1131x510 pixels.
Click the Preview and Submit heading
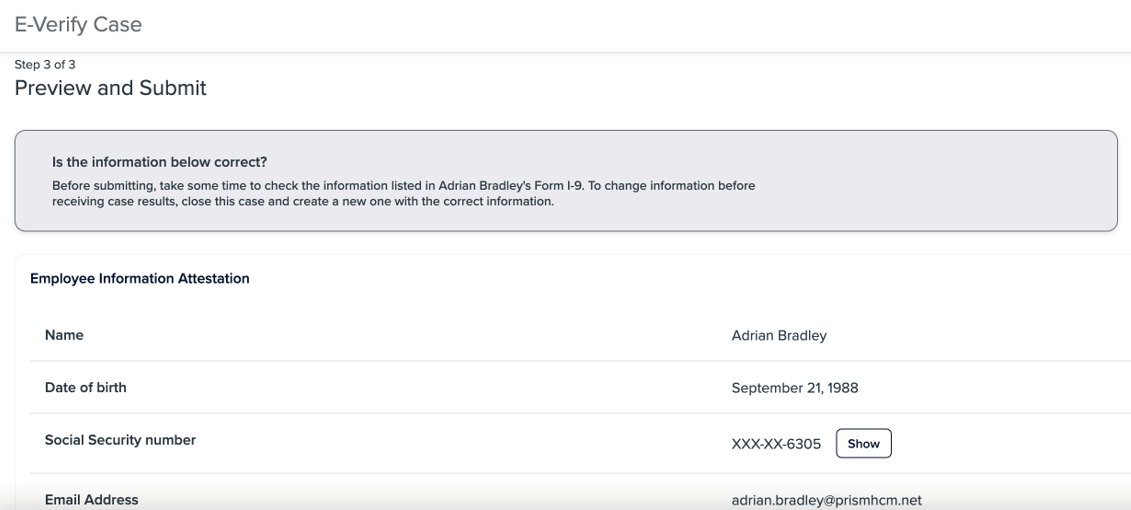point(110,88)
